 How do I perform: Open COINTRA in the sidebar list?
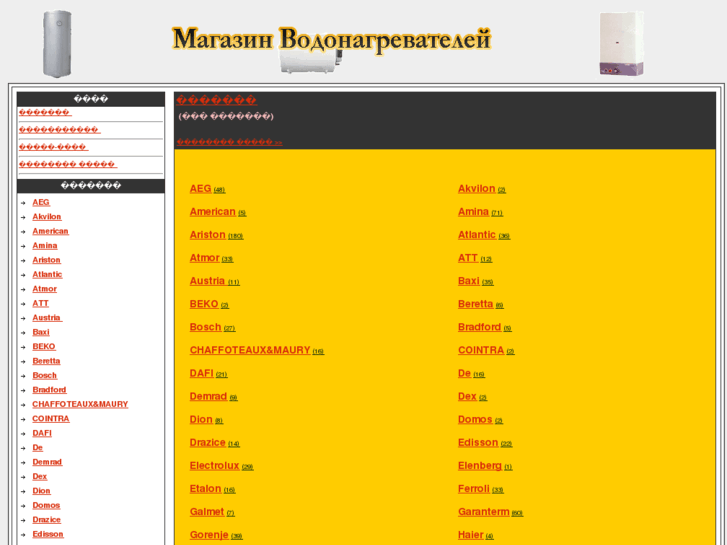[x=51, y=418]
